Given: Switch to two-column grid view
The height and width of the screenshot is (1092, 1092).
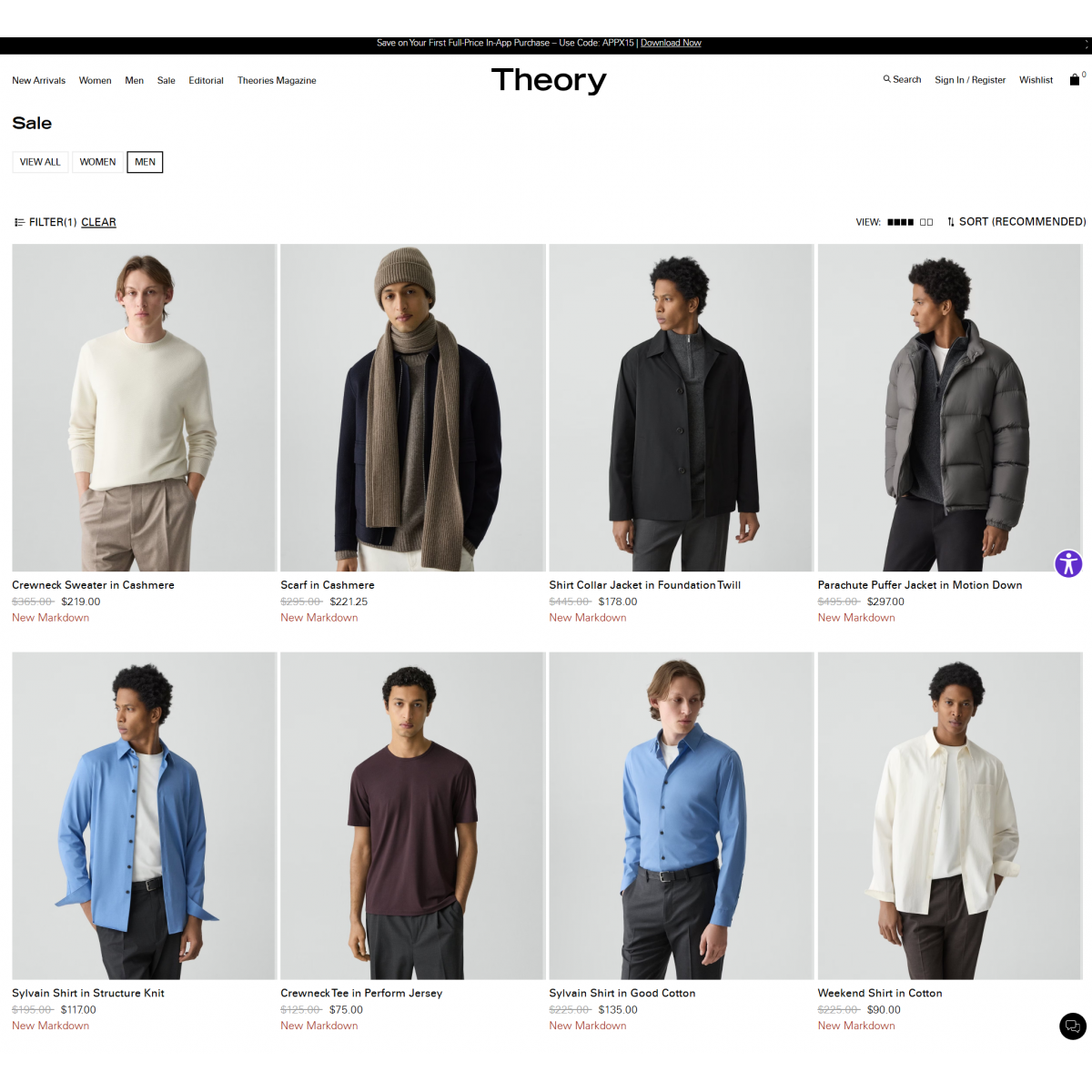Looking at the screenshot, I should (926, 222).
